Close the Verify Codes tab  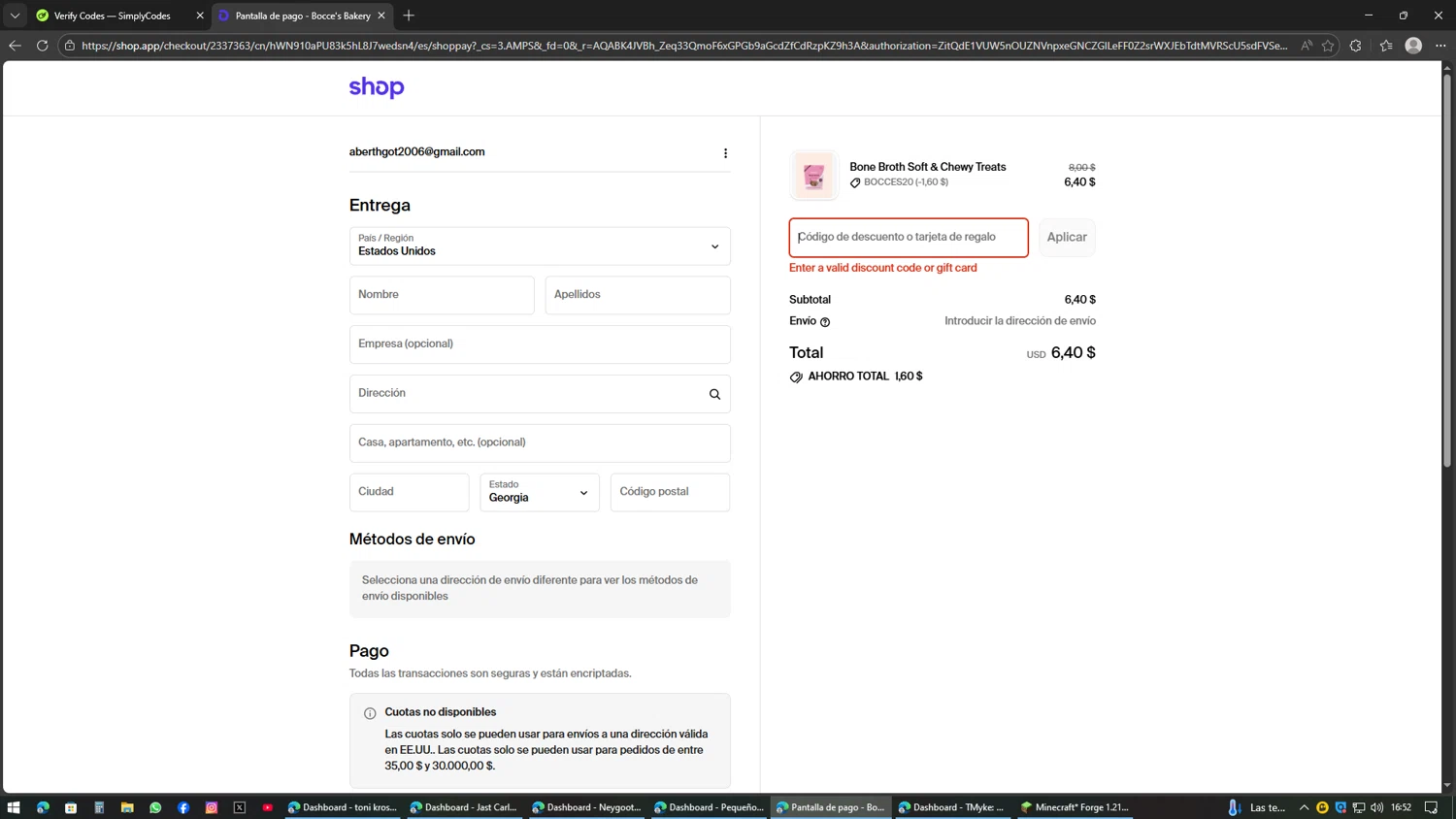coord(200,16)
